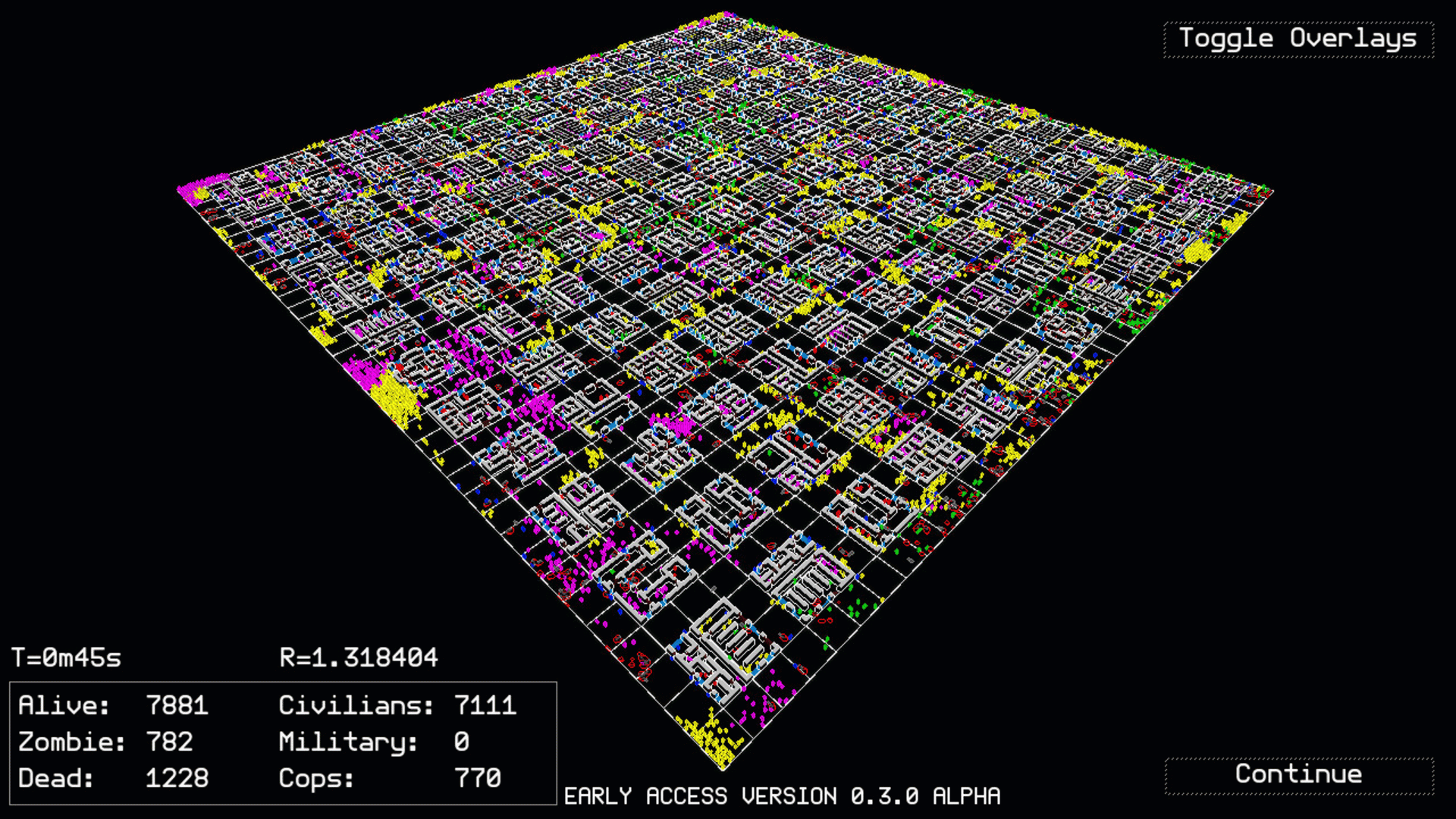Click the big yellow cluster on the lower-left edge
This screenshot has width=1456, height=819.
397,398
